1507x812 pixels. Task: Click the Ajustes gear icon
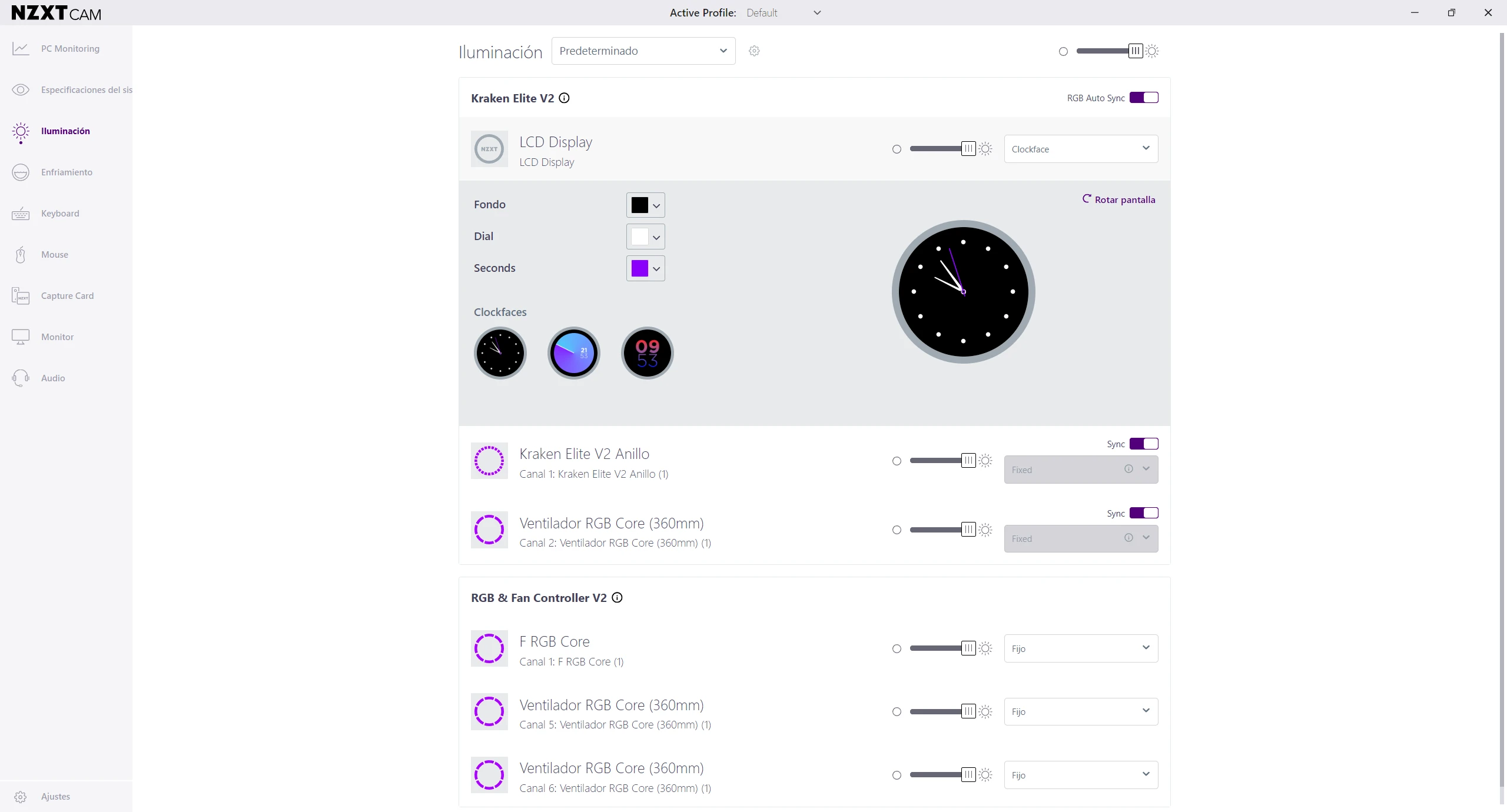tap(21, 797)
